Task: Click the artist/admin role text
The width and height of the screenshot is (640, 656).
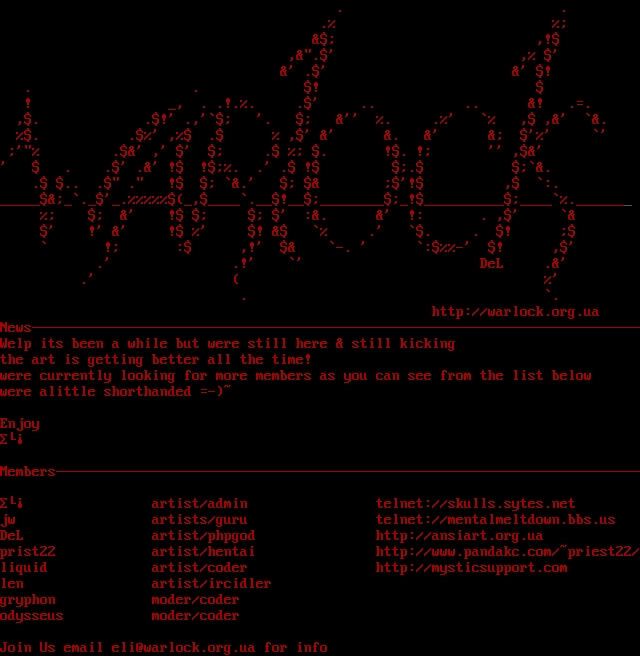Action: pyautogui.click(x=199, y=504)
